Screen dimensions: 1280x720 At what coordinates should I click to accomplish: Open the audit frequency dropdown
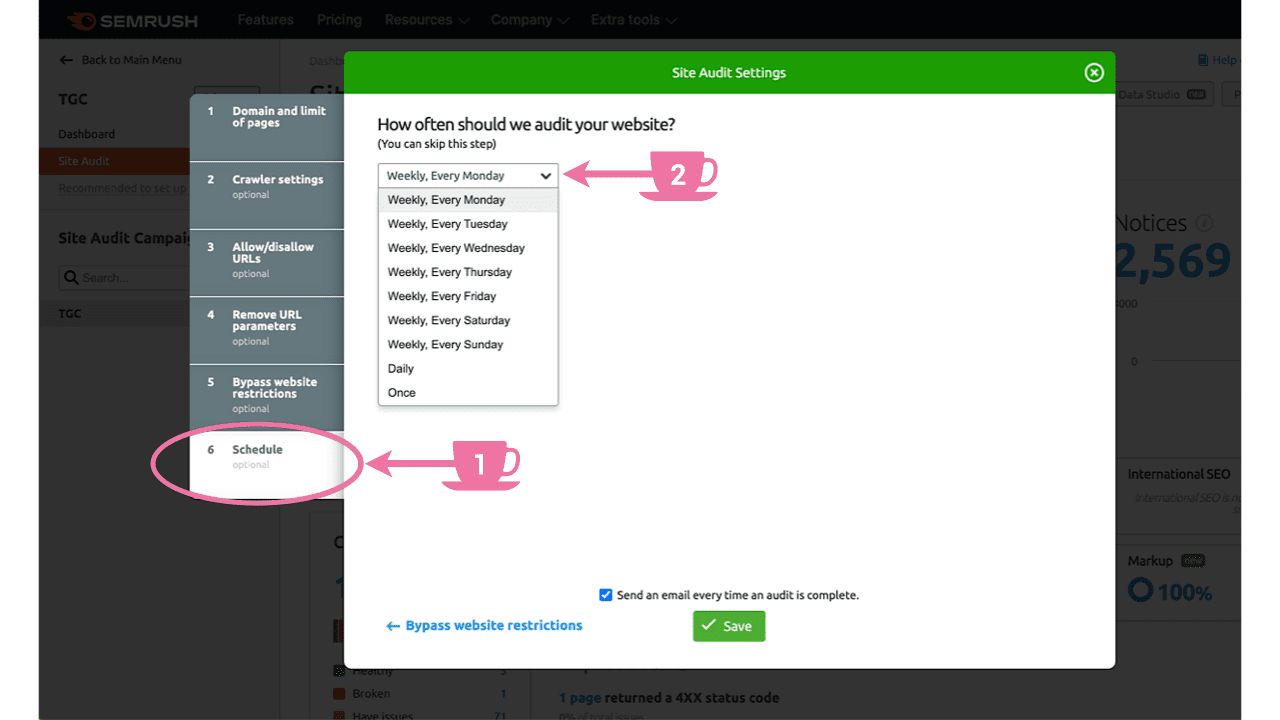(x=467, y=175)
